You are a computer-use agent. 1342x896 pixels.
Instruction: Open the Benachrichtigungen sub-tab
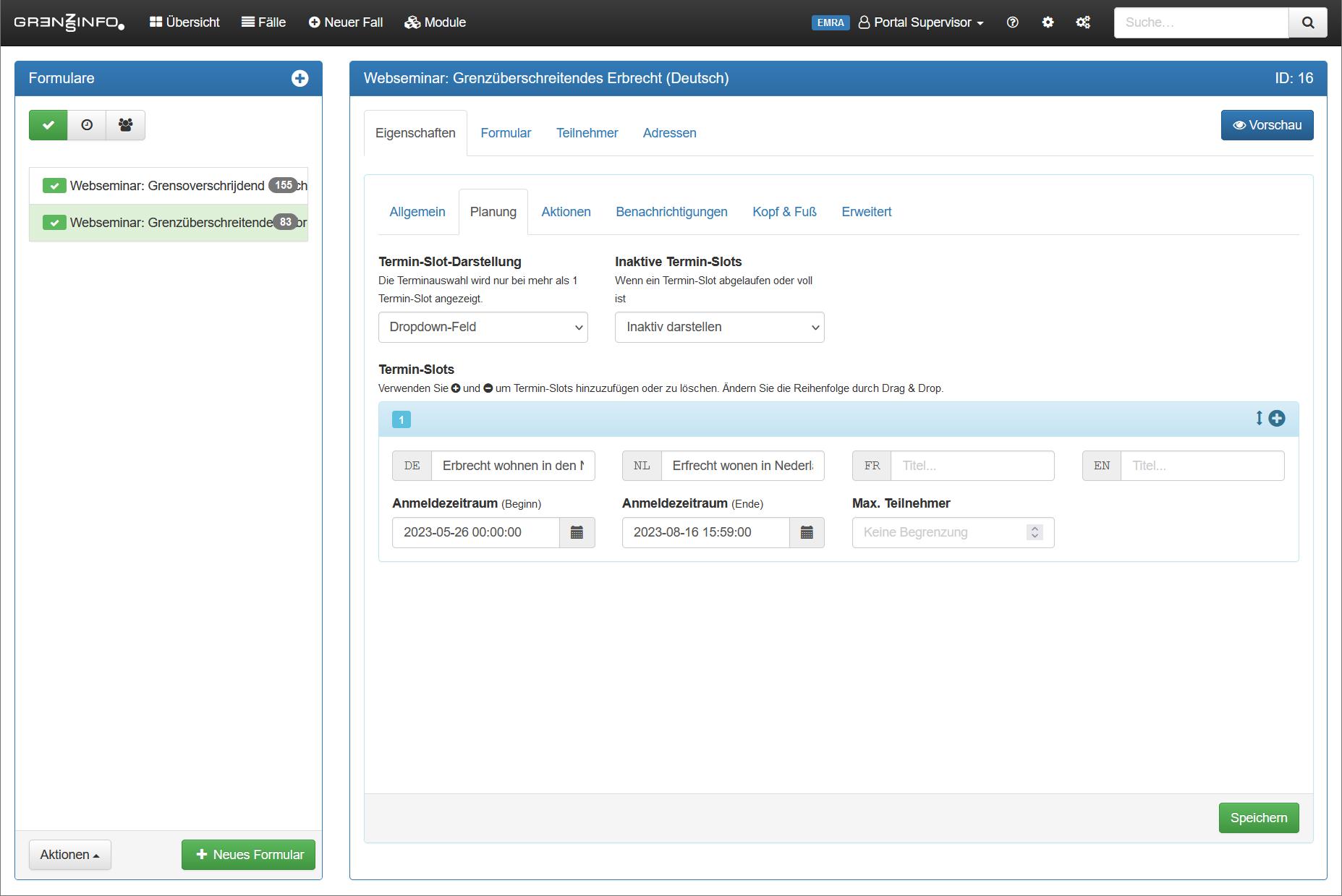tap(671, 212)
